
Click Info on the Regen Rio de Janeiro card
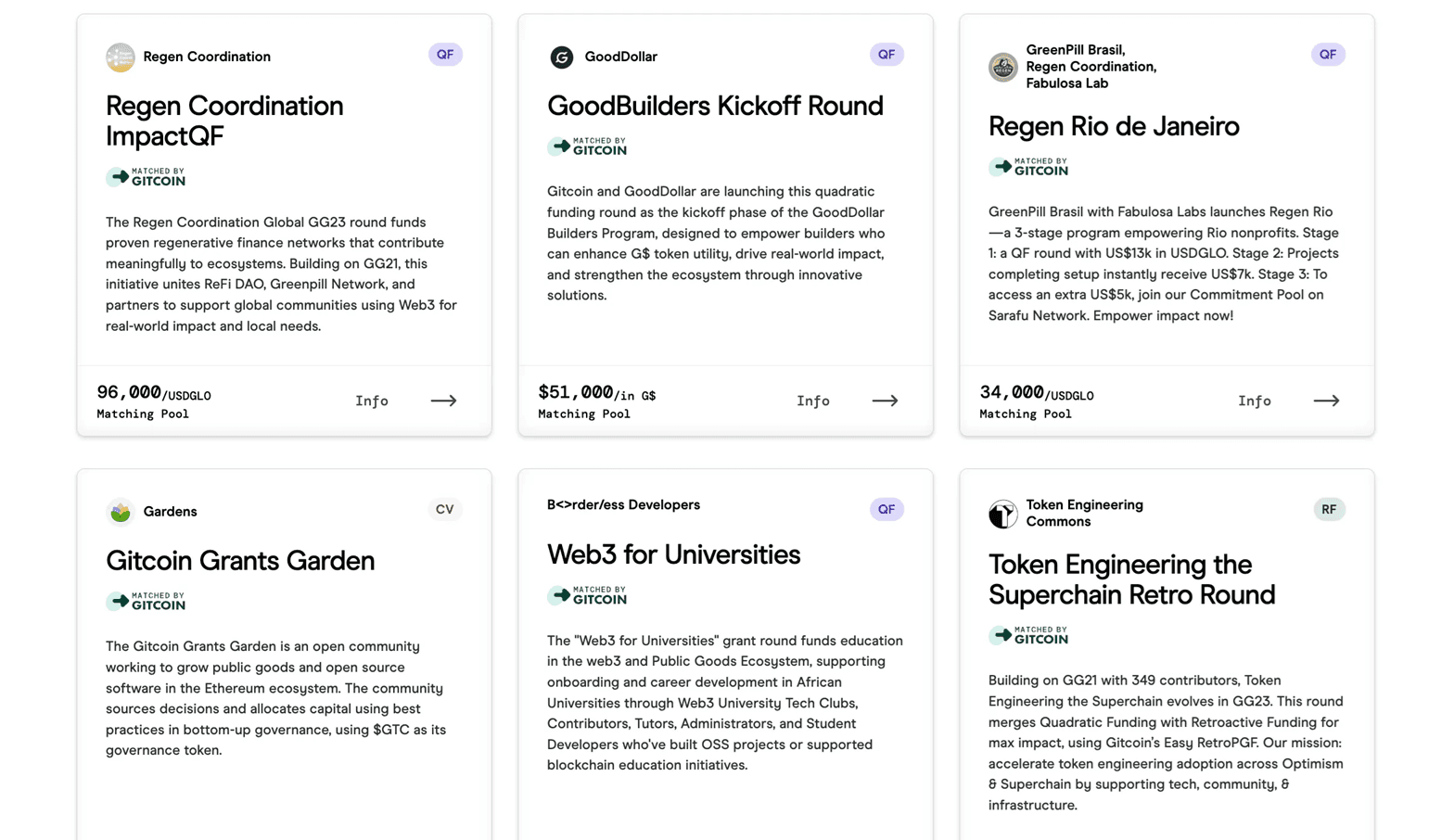pos(1255,401)
